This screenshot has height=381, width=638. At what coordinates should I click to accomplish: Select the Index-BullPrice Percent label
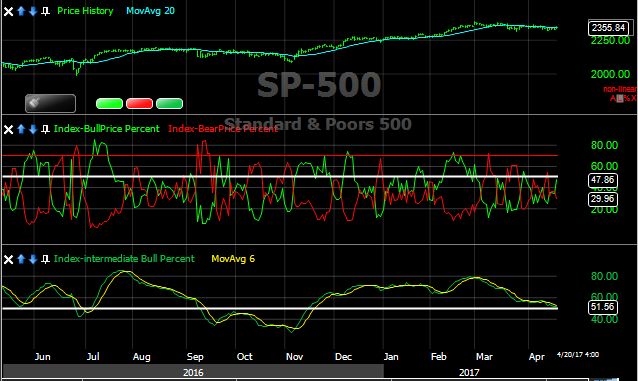point(107,129)
